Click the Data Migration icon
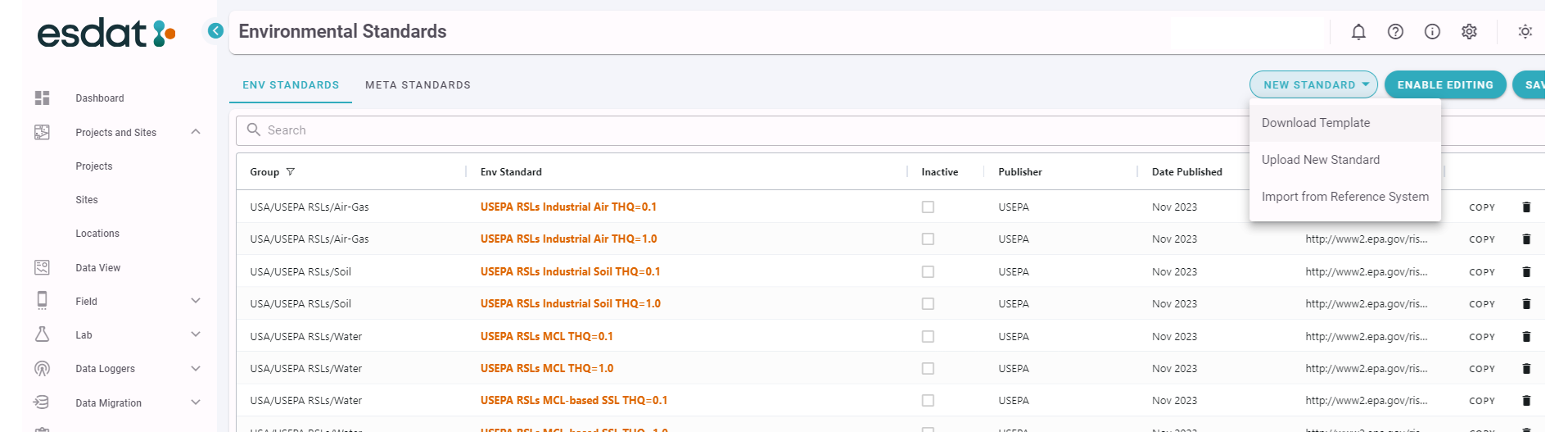The image size is (1568, 432). coord(43,402)
